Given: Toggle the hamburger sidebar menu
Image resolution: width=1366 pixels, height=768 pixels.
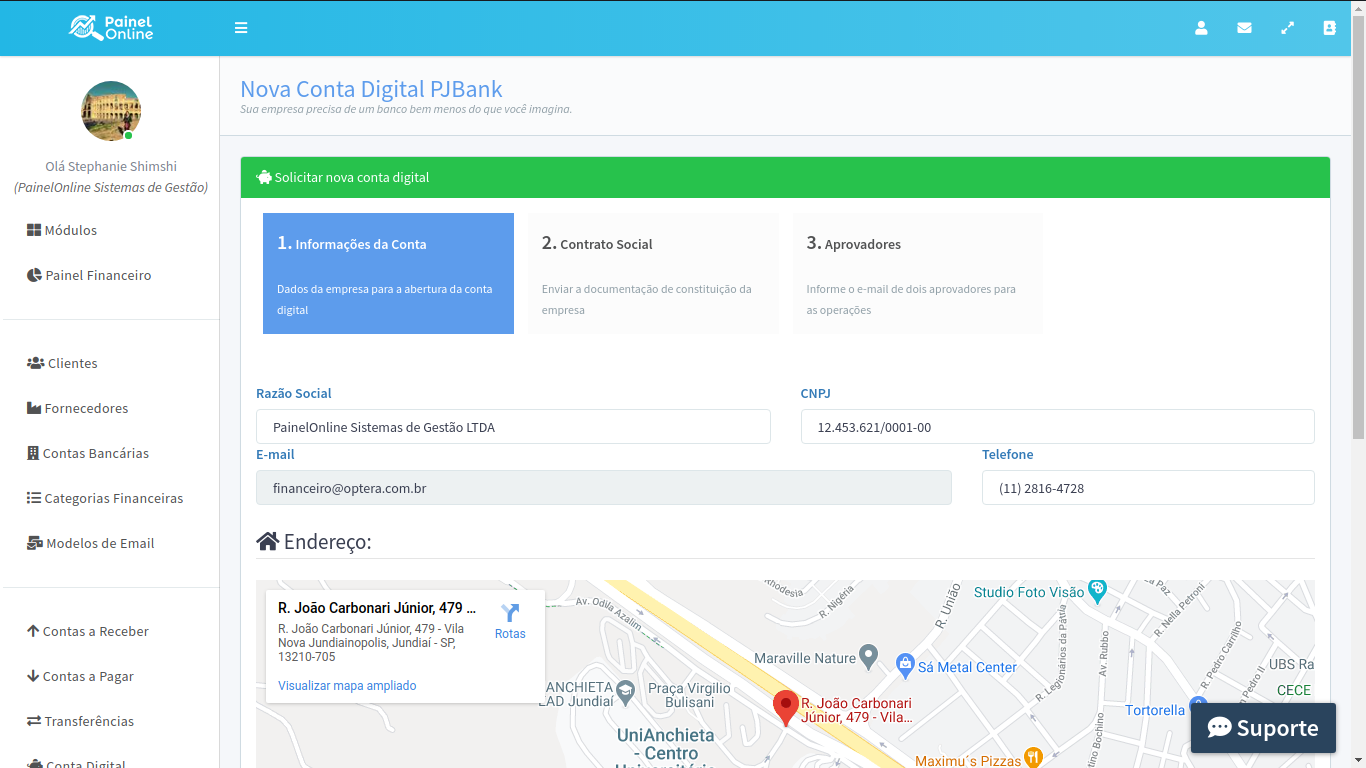Looking at the screenshot, I should pyautogui.click(x=241, y=28).
